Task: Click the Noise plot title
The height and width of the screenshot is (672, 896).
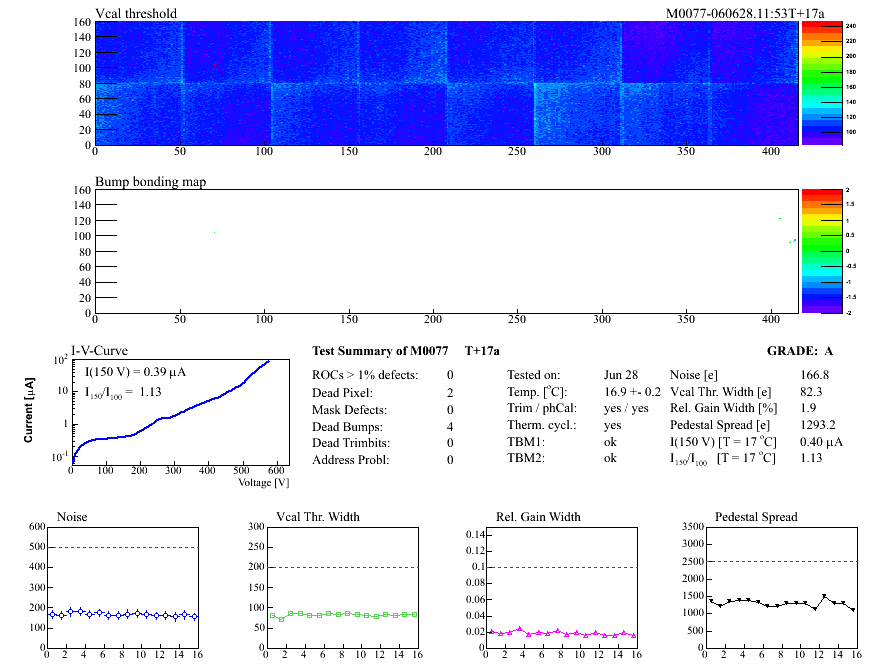Action: [x=72, y=517]
